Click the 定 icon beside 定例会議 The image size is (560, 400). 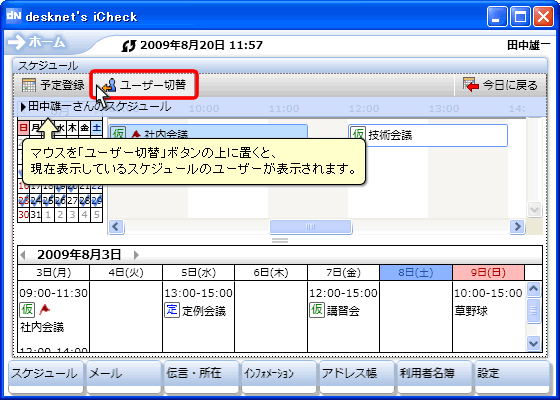[x=172, y=310]
